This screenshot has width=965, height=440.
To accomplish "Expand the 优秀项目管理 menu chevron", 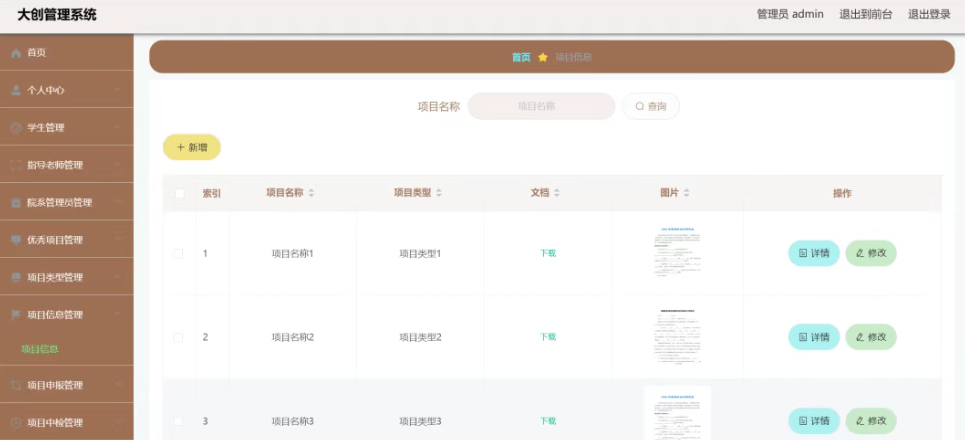I will coord(118,240).
